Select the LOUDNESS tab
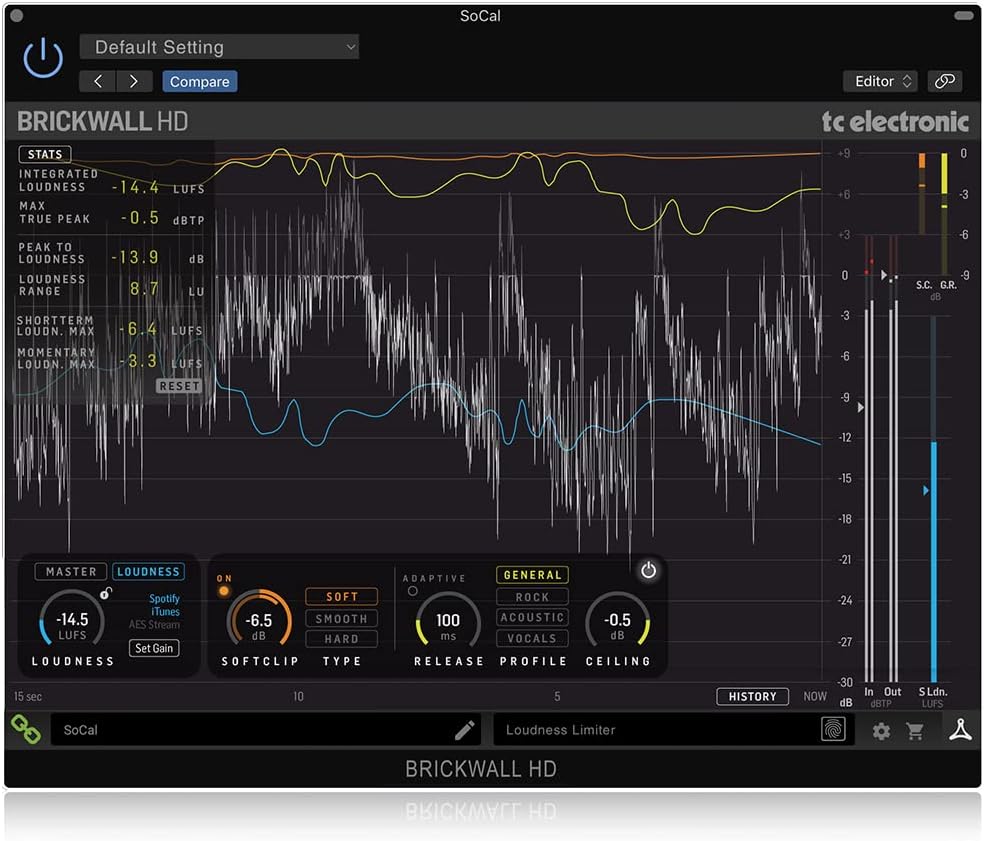984x841 pixels. click(x=148, y=571)
